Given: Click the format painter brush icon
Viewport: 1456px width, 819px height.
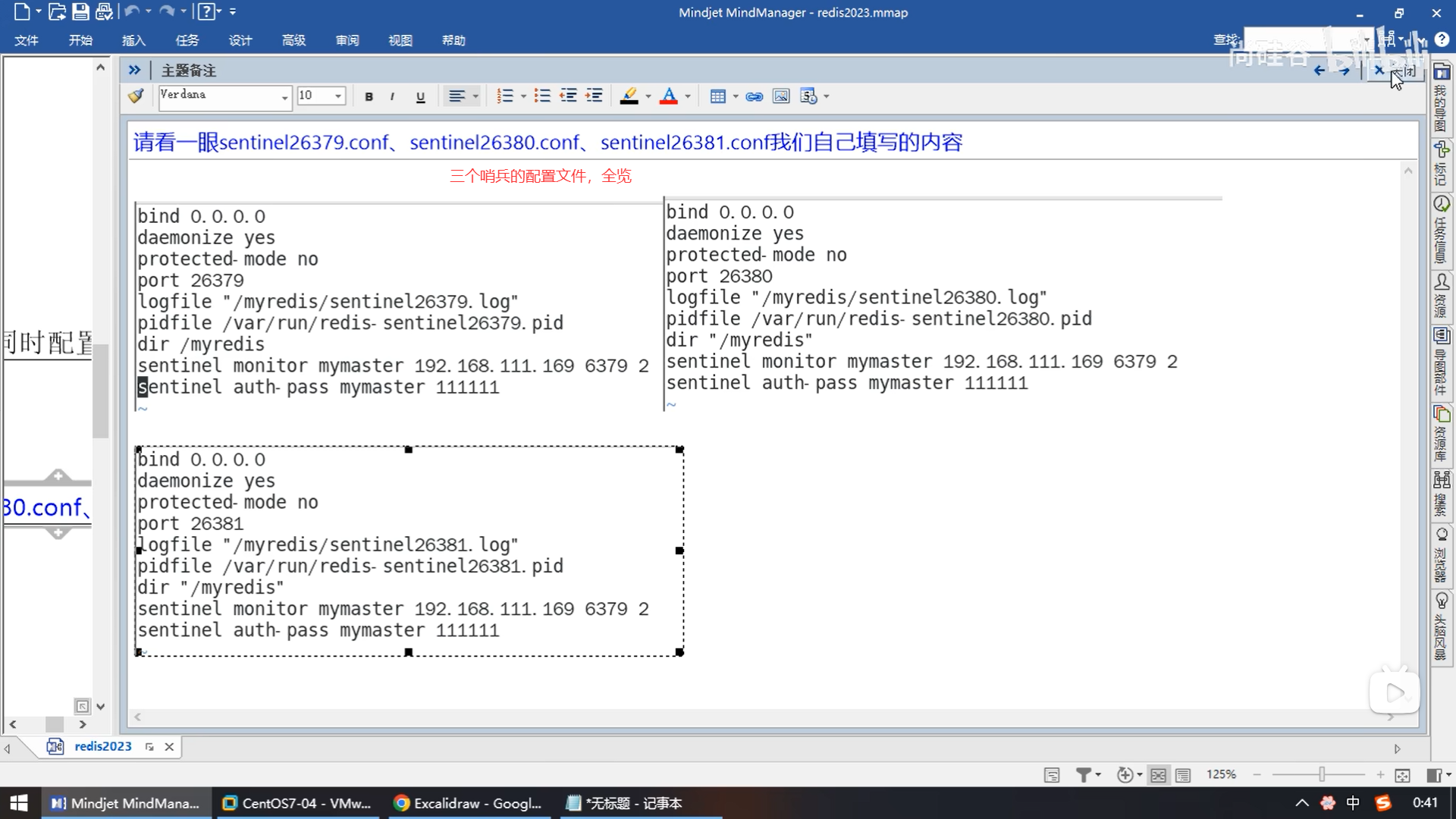Looking at the screenshot, I should tap(136, 96).
